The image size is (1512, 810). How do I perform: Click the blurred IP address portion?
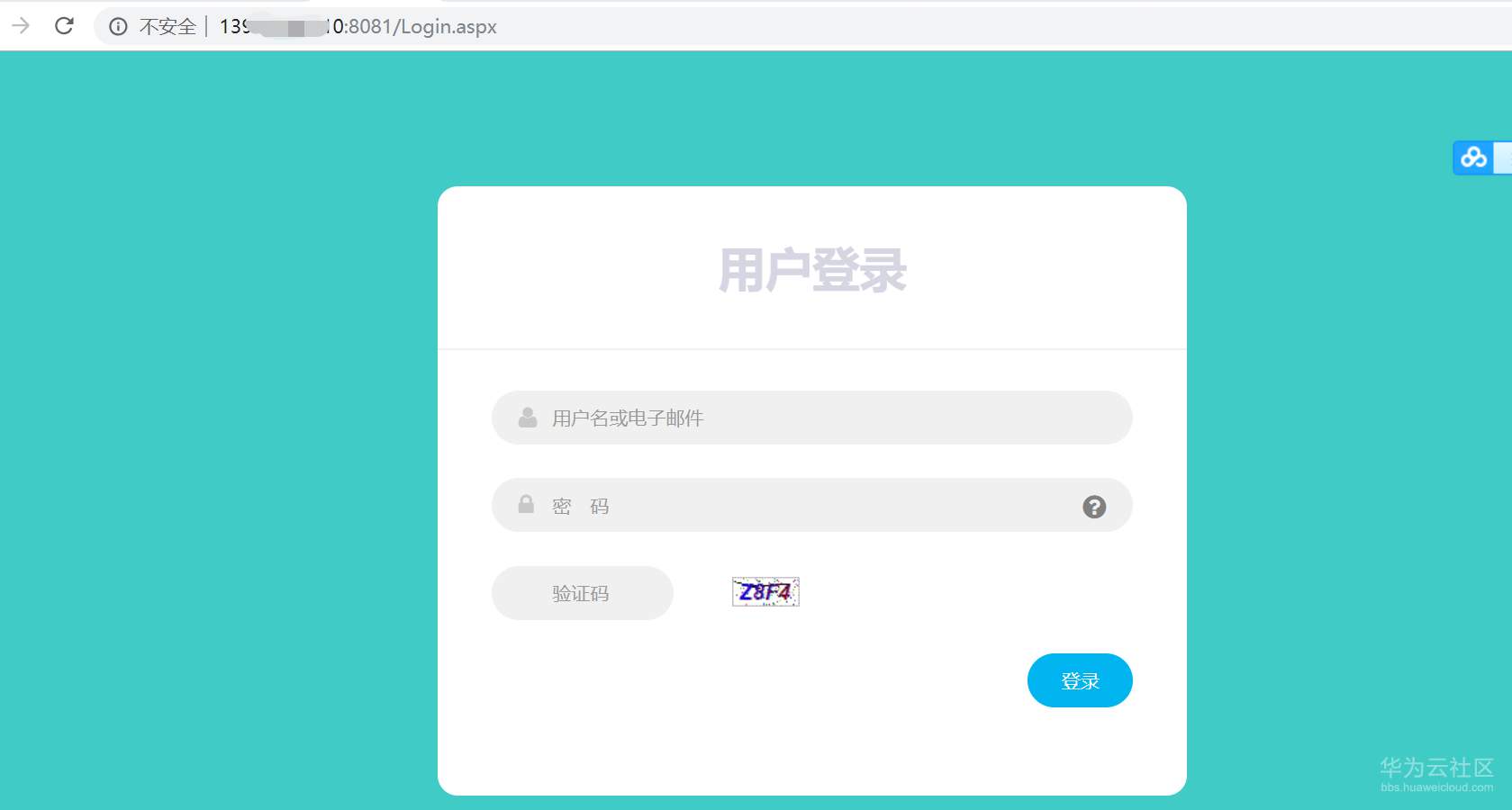286,27
